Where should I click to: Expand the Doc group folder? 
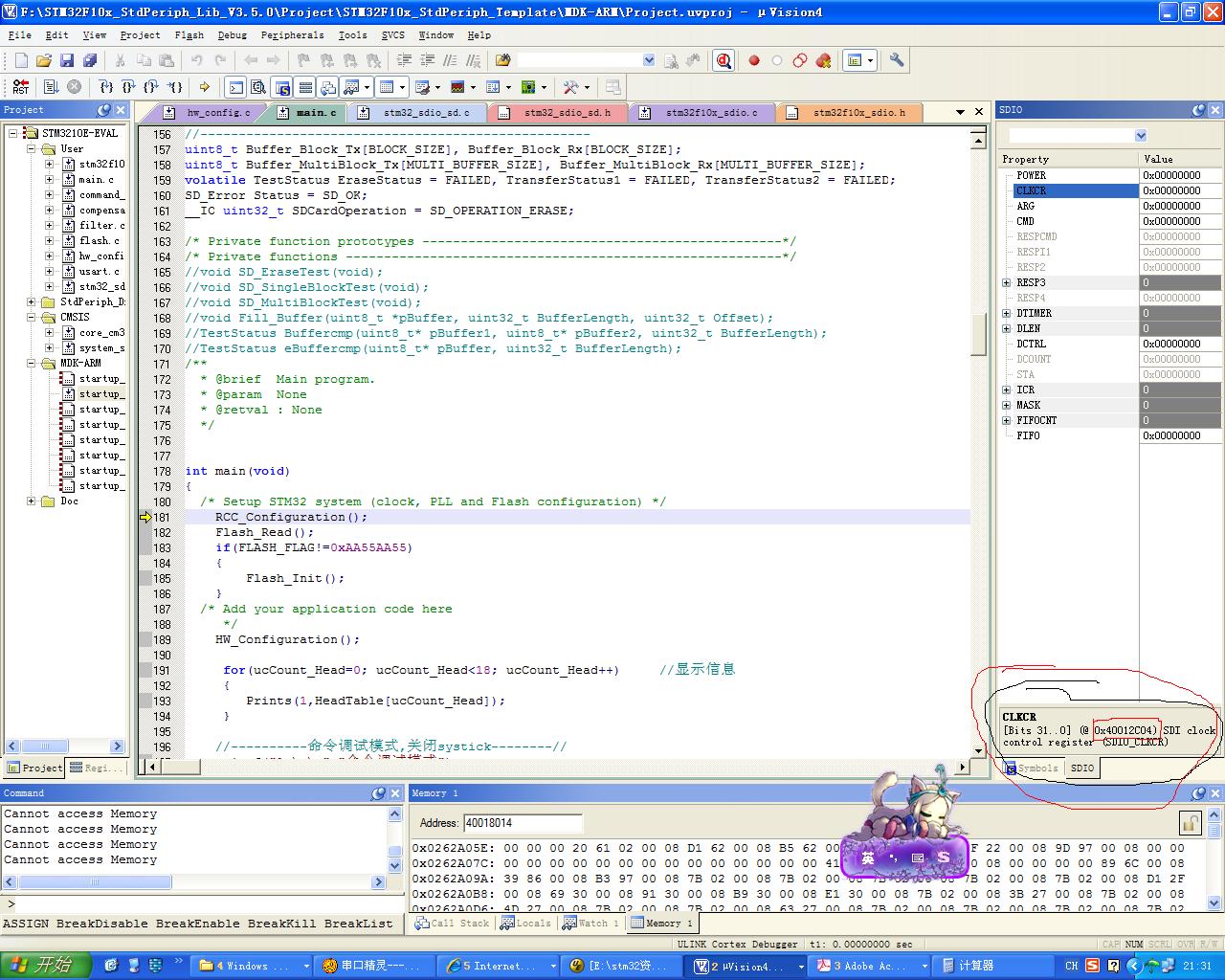tap(32, 501)
